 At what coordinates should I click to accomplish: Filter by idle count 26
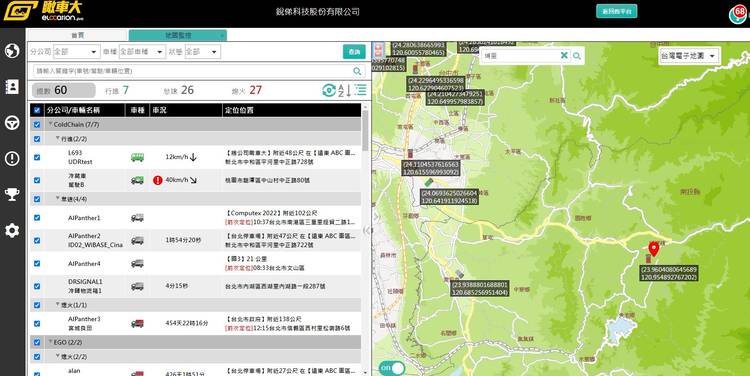click(x=178, y=90)
